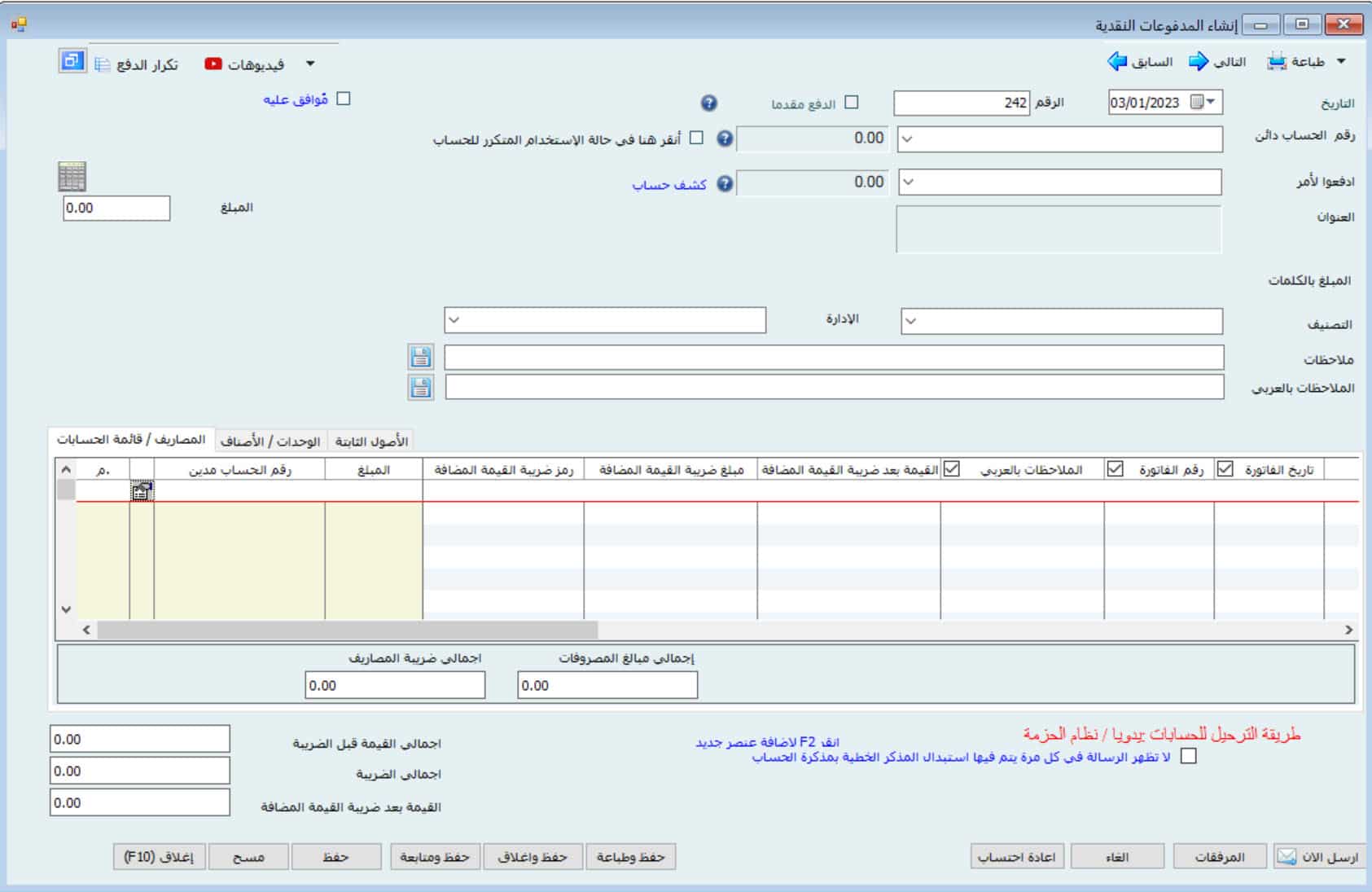Open the كشف حساب link

click(x=669, y=185)
